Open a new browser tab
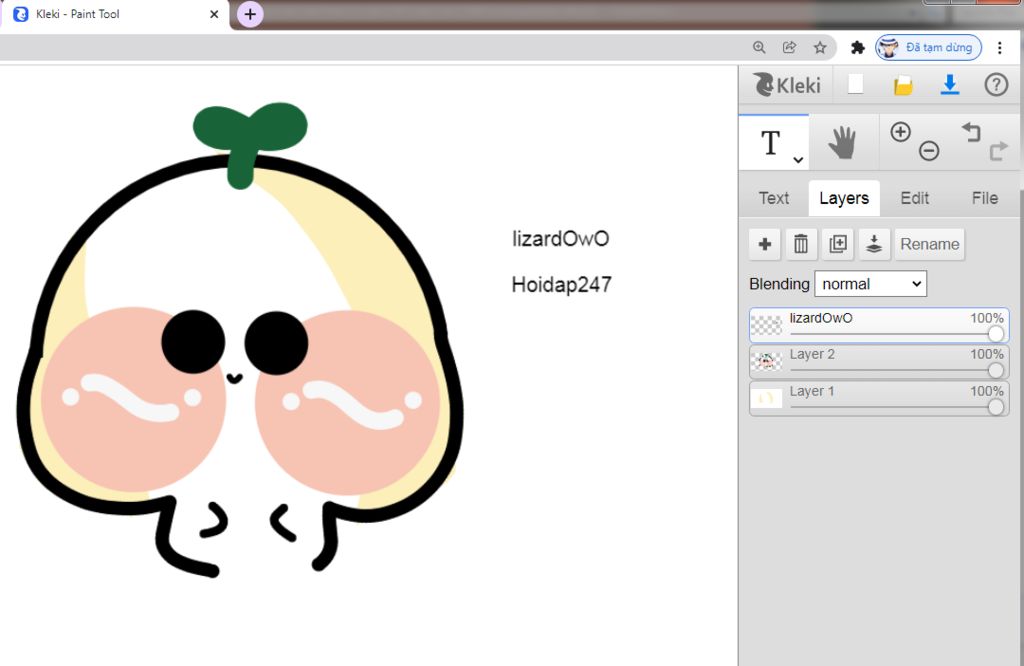This screenshot has height=666, width=1024. pyautogui.click(x=250, y=14)
